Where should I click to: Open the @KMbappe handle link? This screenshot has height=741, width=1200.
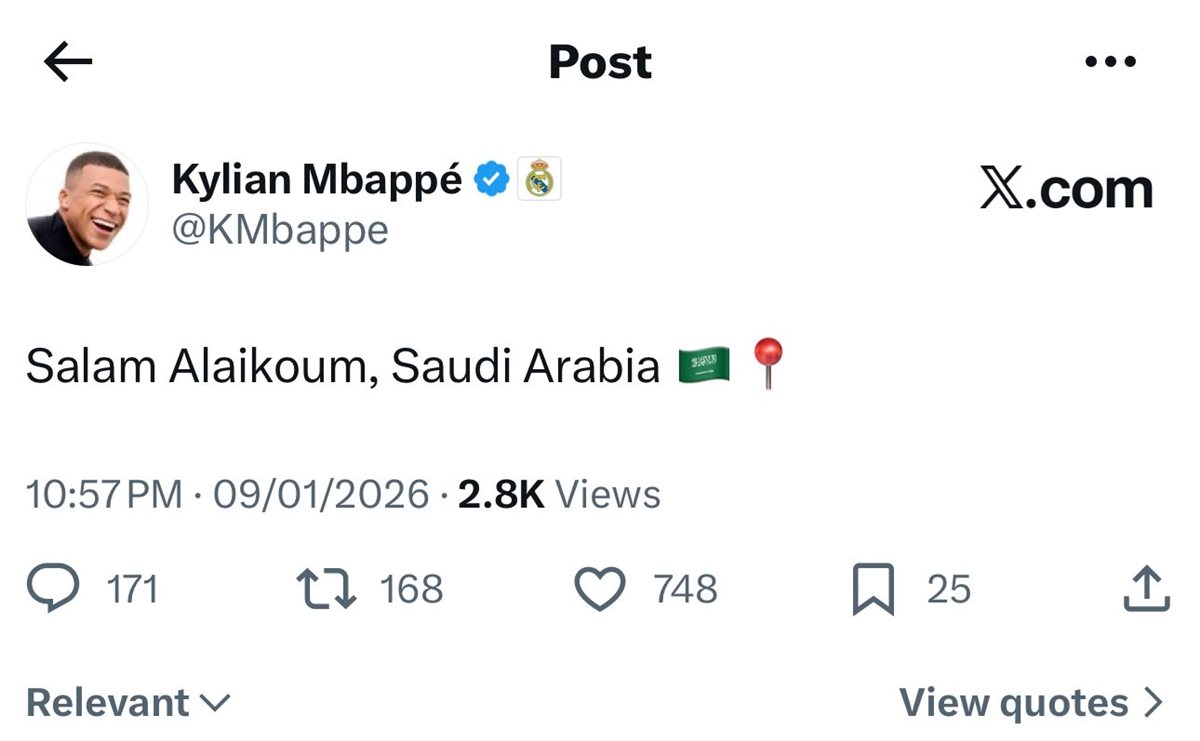click(x=280, y=231)
